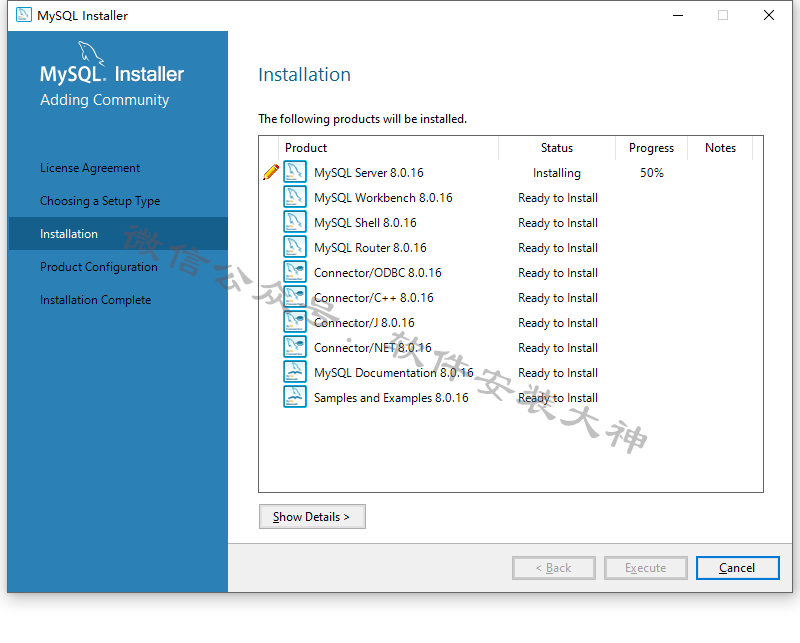Click the Back button
This screenshot has height=643, width=800.
pyautogui.click(x=554, y=568)
